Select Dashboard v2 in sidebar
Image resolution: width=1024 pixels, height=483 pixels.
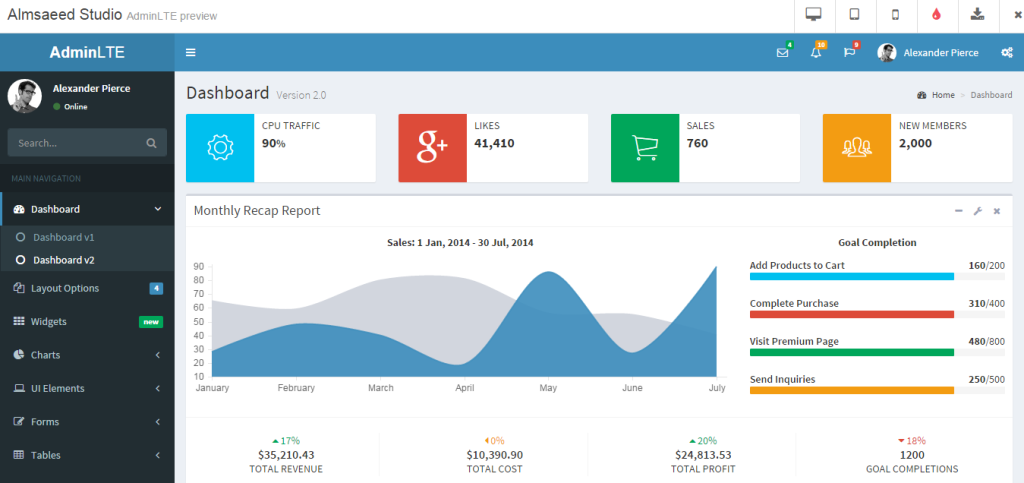[63, 260]
